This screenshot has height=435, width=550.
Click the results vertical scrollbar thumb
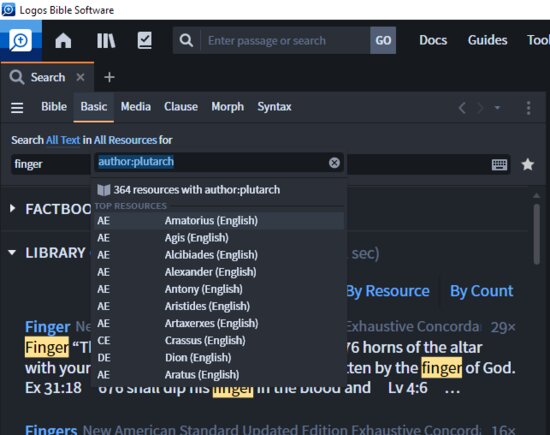click(x=537, y=234)
